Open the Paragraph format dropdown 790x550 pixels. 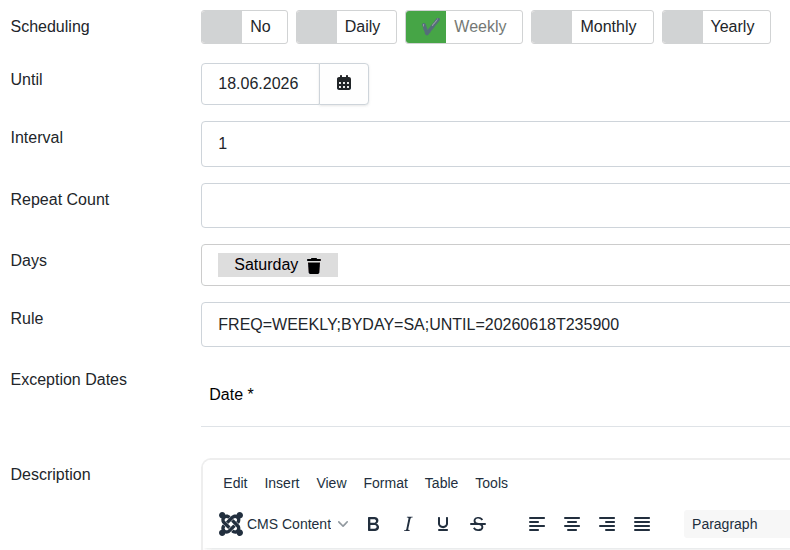(x=736, y=524)
